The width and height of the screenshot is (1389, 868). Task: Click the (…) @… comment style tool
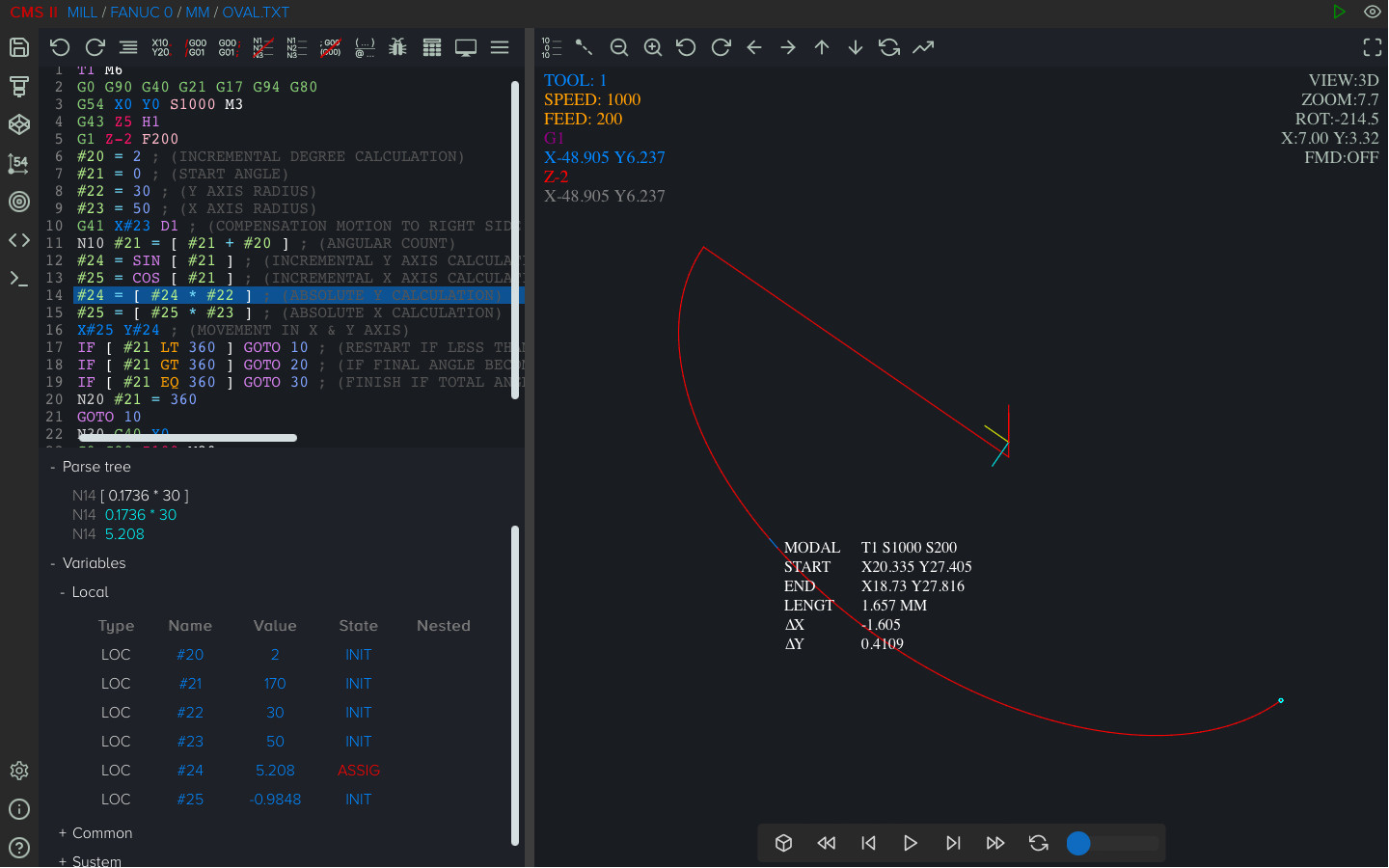365,47
